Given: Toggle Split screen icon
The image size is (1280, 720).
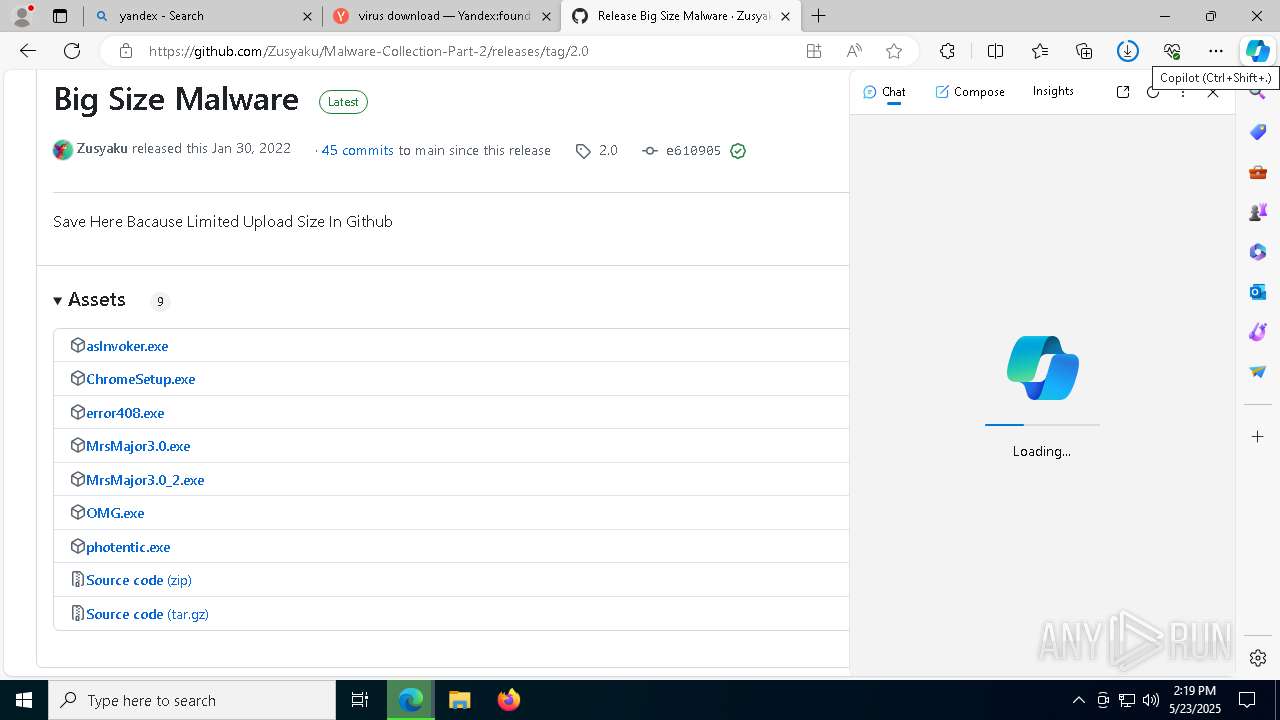Looking at the screenshot, I should [995, 51].
